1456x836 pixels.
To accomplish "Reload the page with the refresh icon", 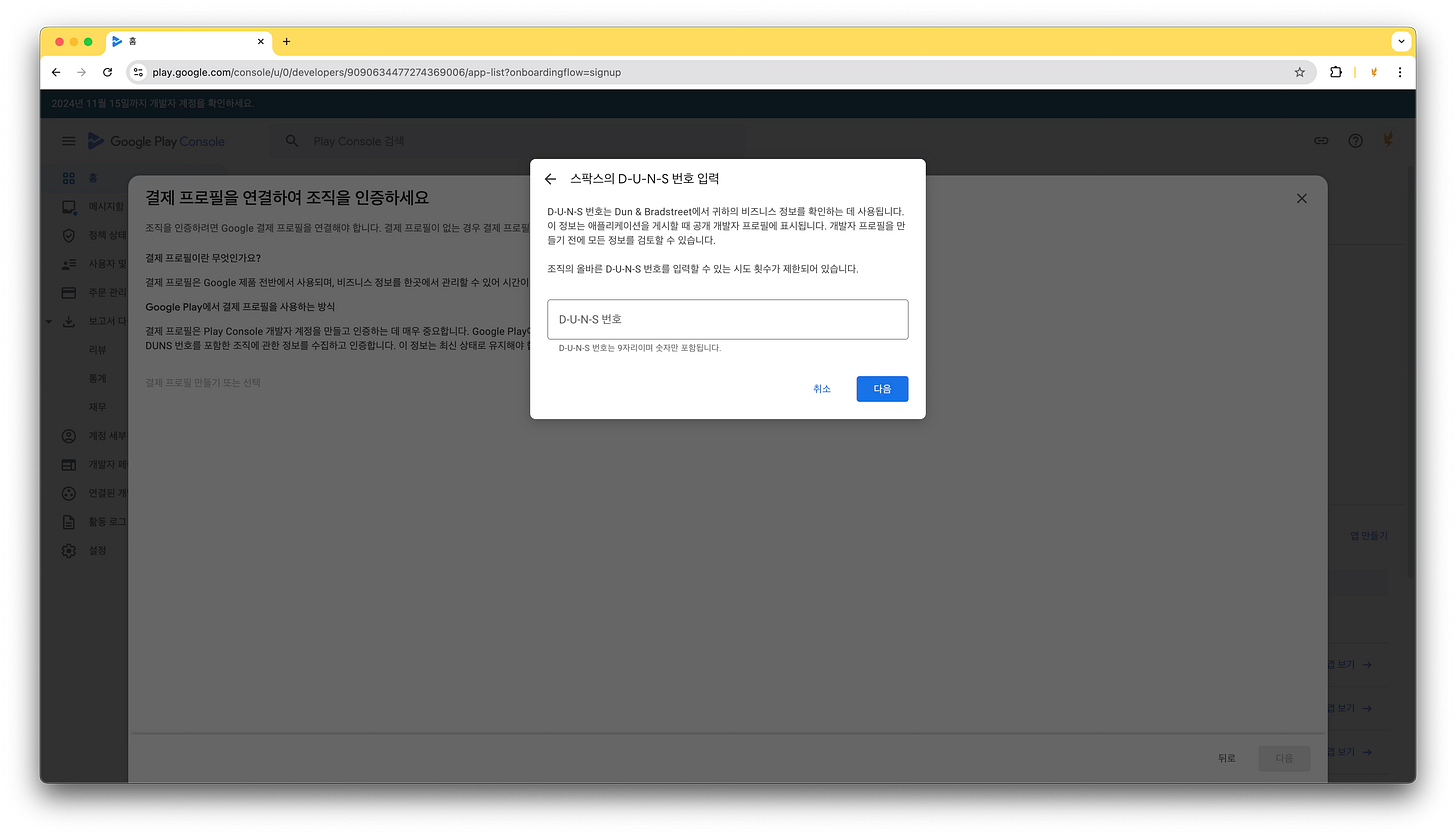I will (108, 72).
